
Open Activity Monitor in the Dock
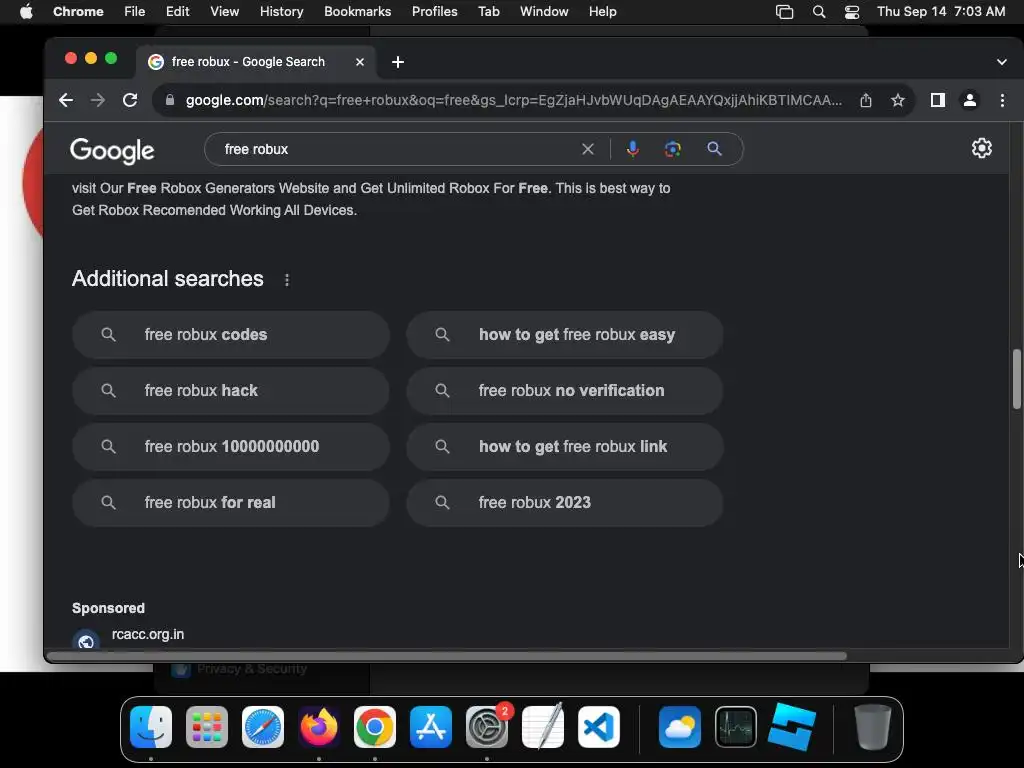(x=736, y=727)
